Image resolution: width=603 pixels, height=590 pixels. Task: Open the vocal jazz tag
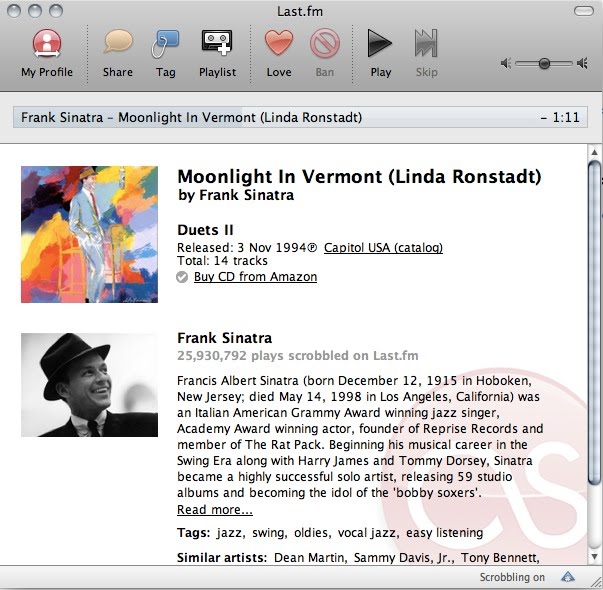point(366,533)
